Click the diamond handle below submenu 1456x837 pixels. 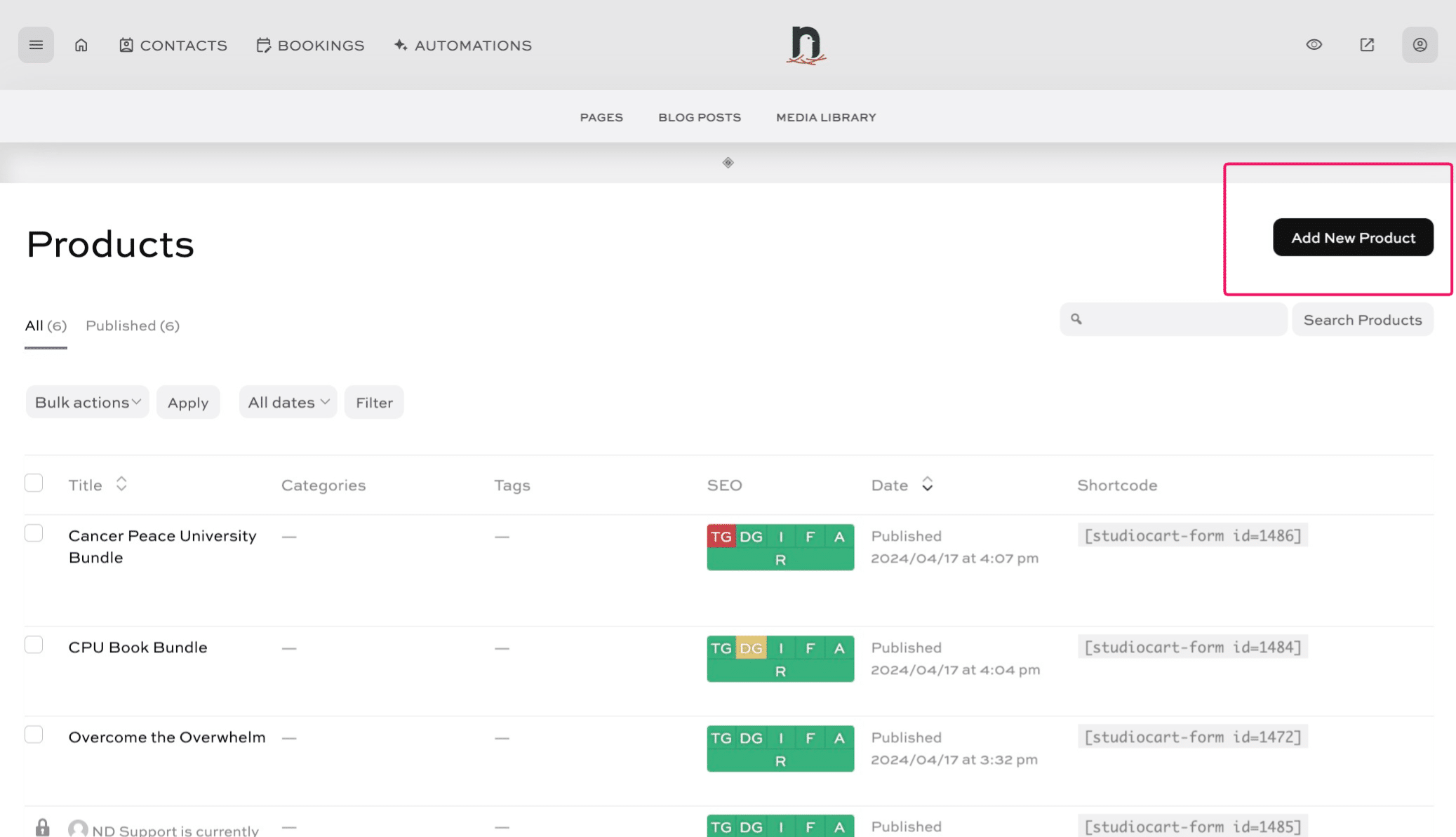tap(728, 163)
